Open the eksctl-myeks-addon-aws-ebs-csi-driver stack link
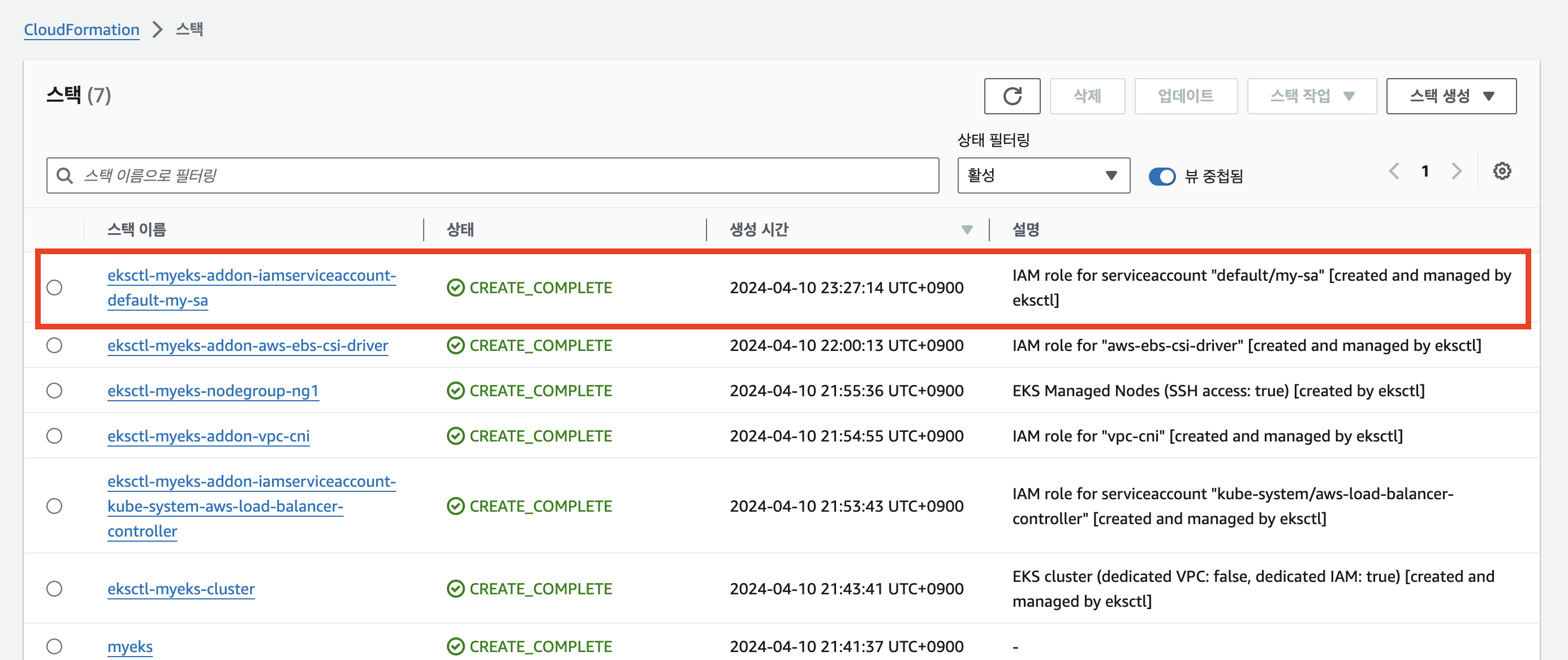The image size is (1568, 660). (x=248, y=345)
